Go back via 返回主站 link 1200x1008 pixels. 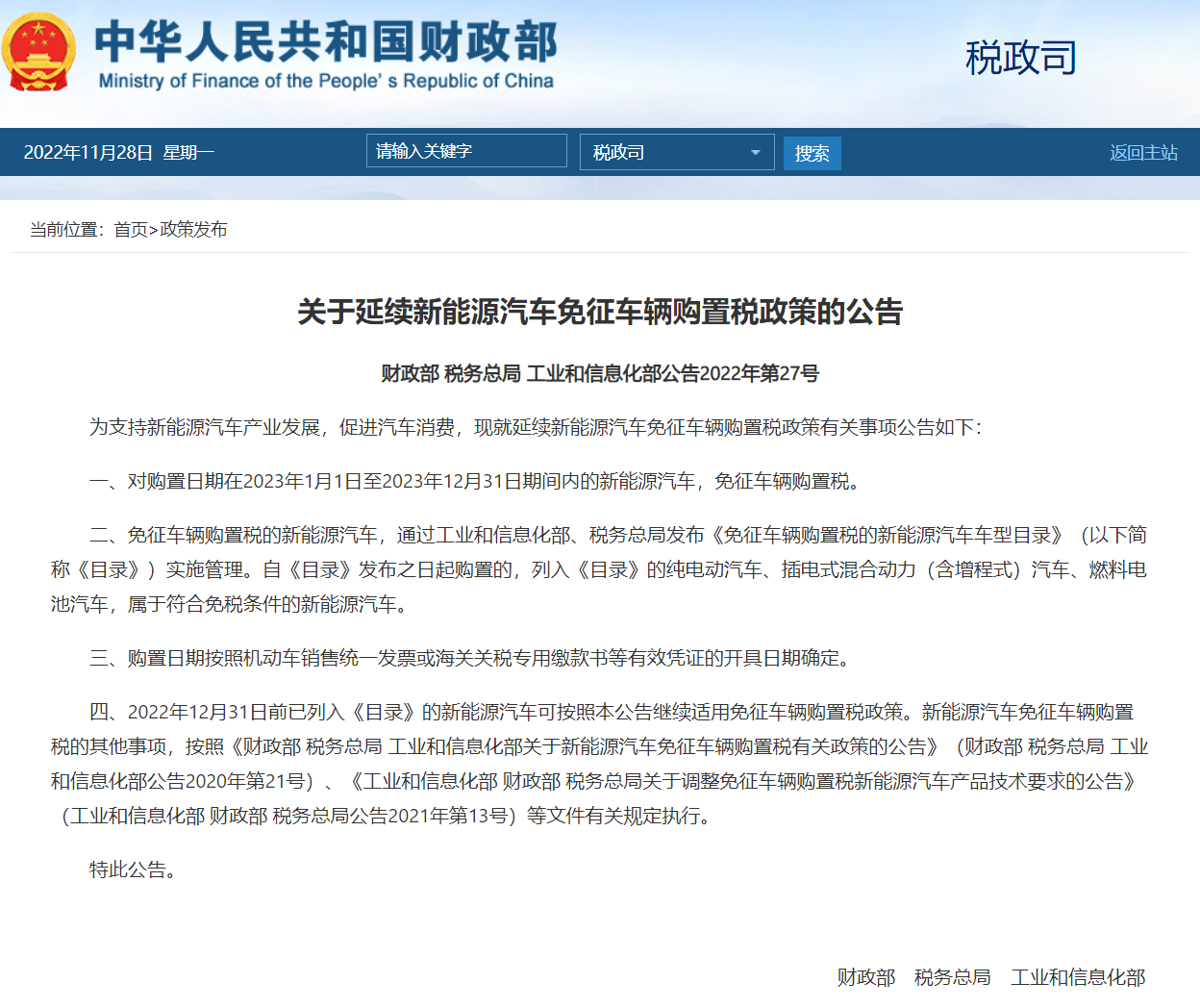pyautogui.click(x=1143, y=153)
